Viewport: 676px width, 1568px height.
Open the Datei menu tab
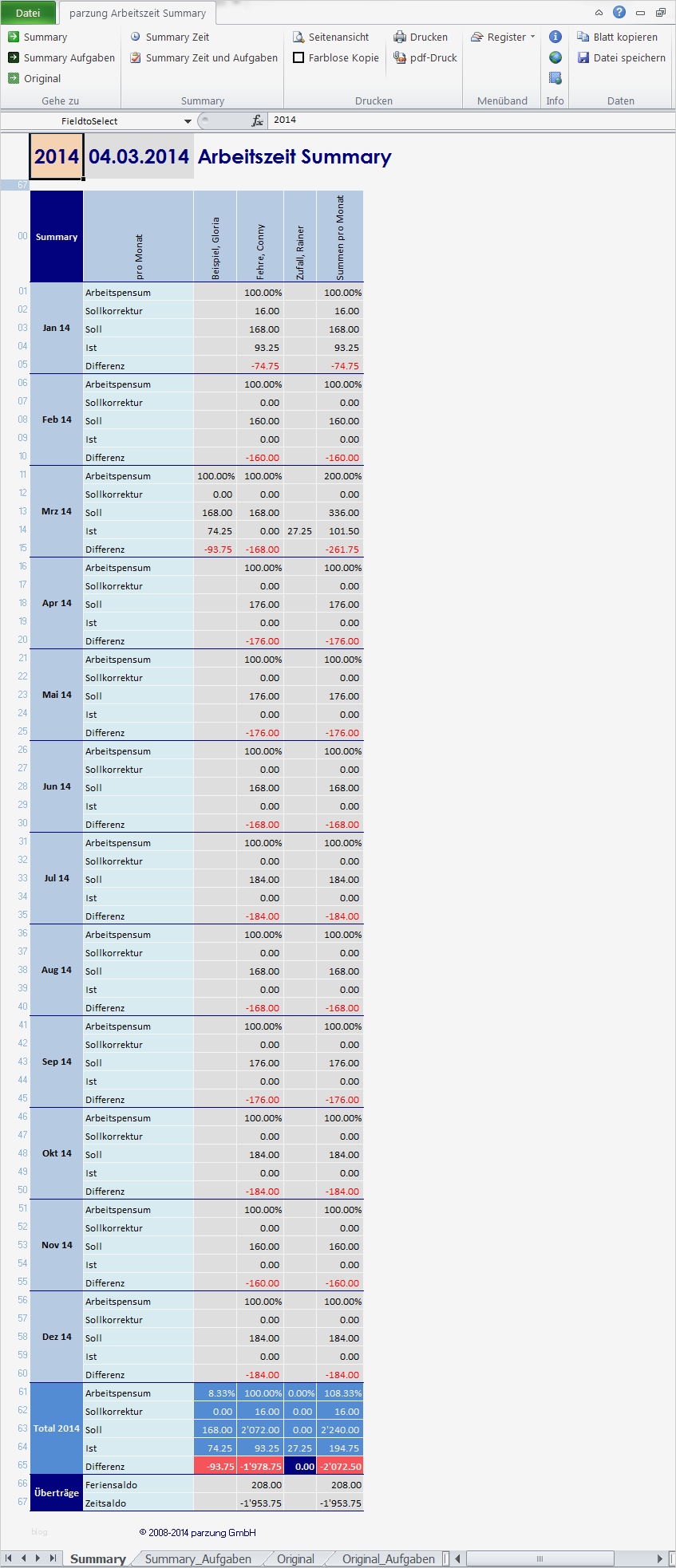pos(28,13)
